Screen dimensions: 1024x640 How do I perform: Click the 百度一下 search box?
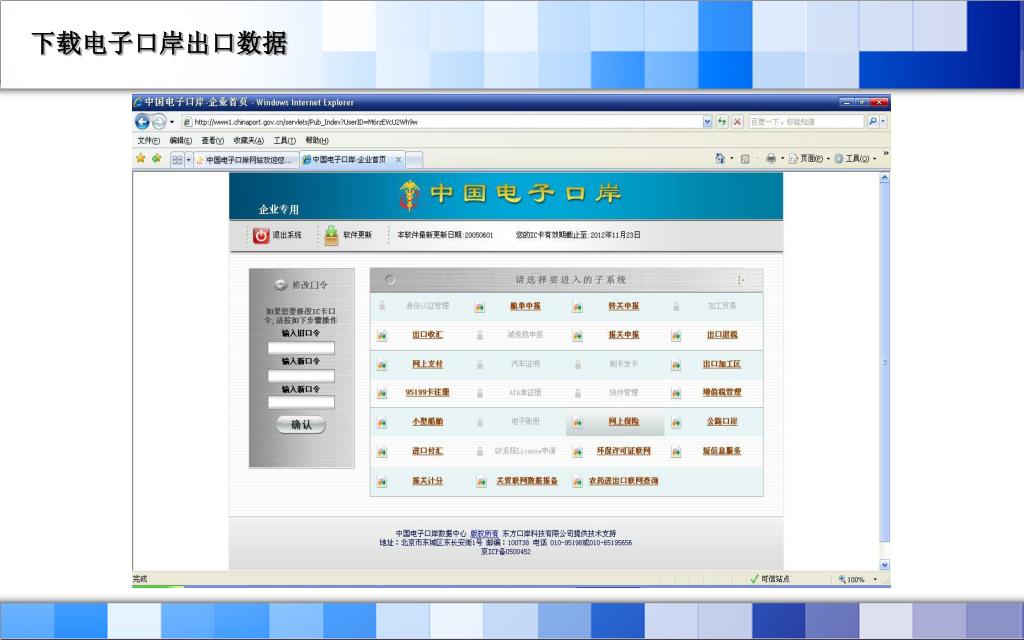(x=805, y=121)
